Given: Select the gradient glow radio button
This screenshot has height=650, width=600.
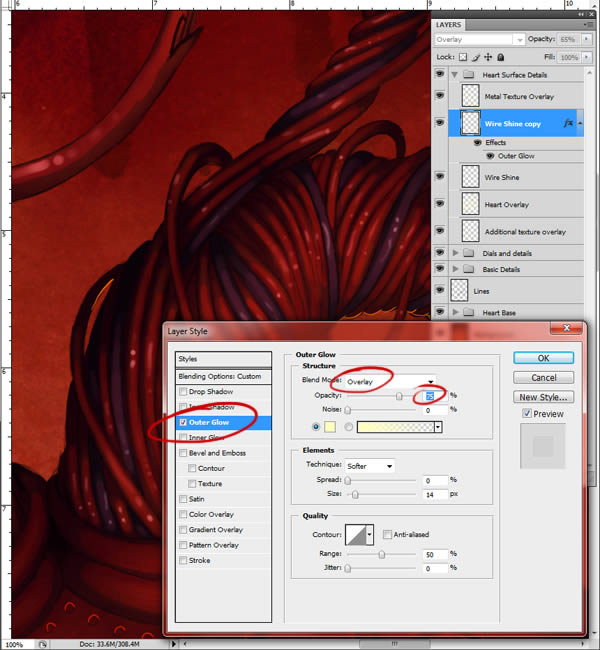Looking at the screenshot, I should click(x=348, y=427).
